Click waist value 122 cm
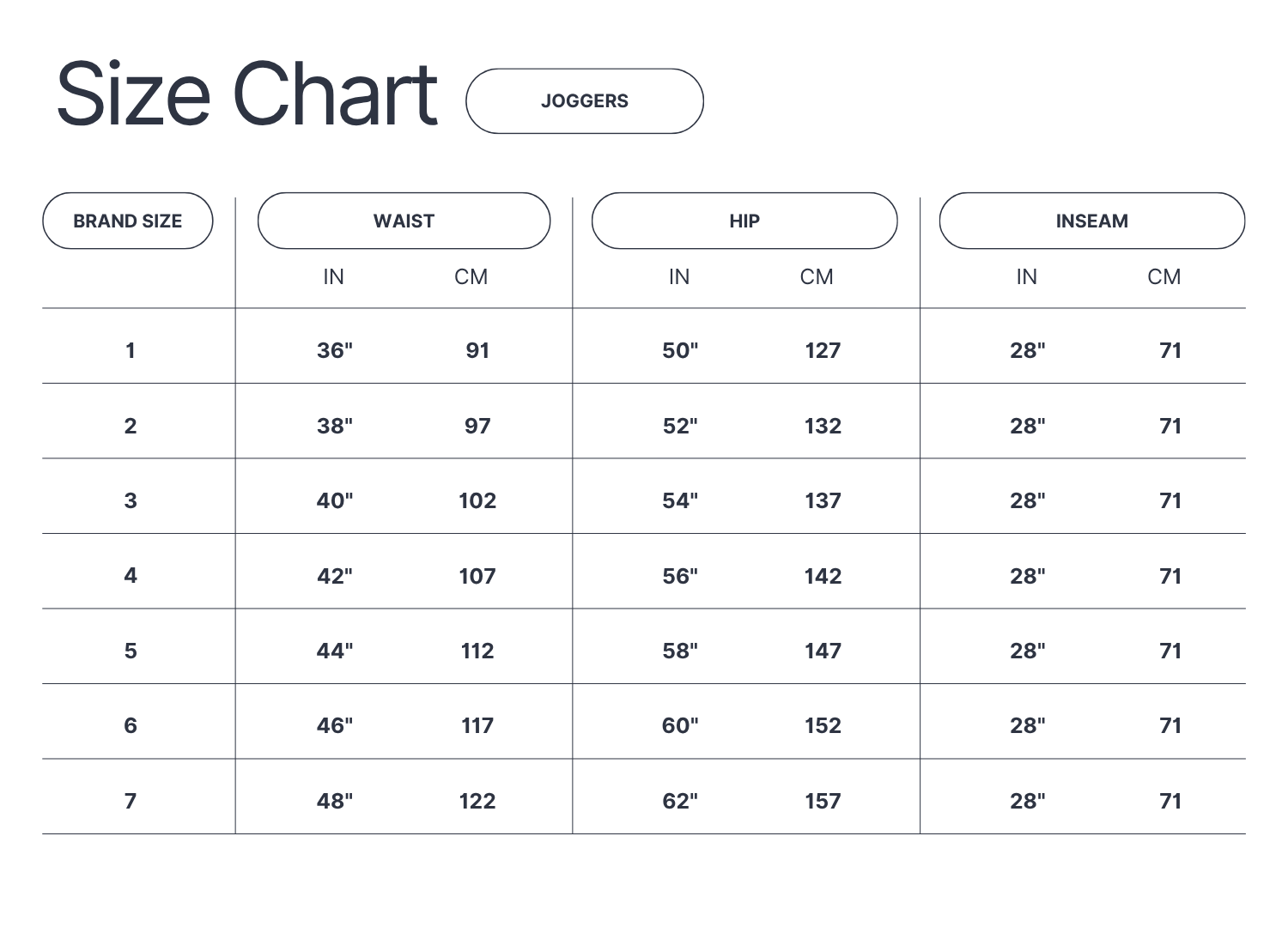This screenshot has height=927, width=1288. pyautogui.click(x=477, y=801)
